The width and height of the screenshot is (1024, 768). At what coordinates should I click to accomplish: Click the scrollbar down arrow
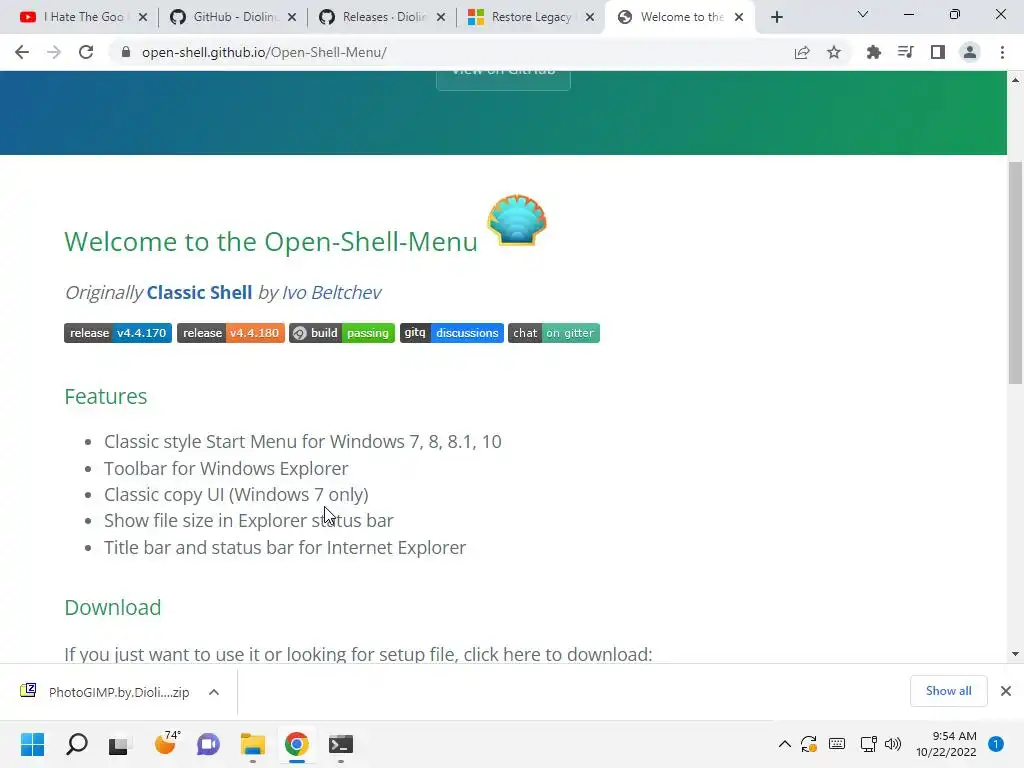1015,654
